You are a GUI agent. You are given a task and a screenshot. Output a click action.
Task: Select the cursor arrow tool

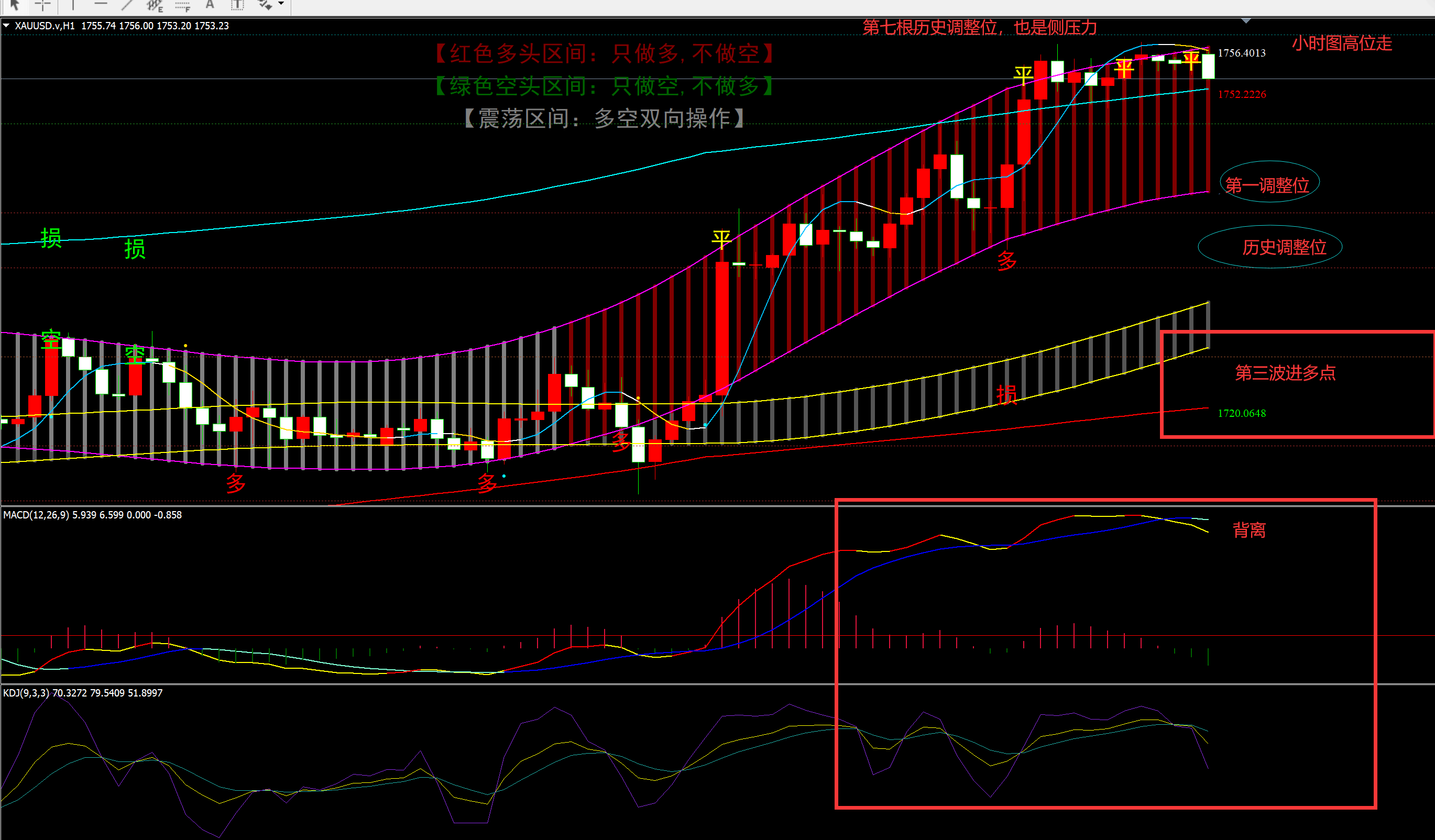point(15,5)
